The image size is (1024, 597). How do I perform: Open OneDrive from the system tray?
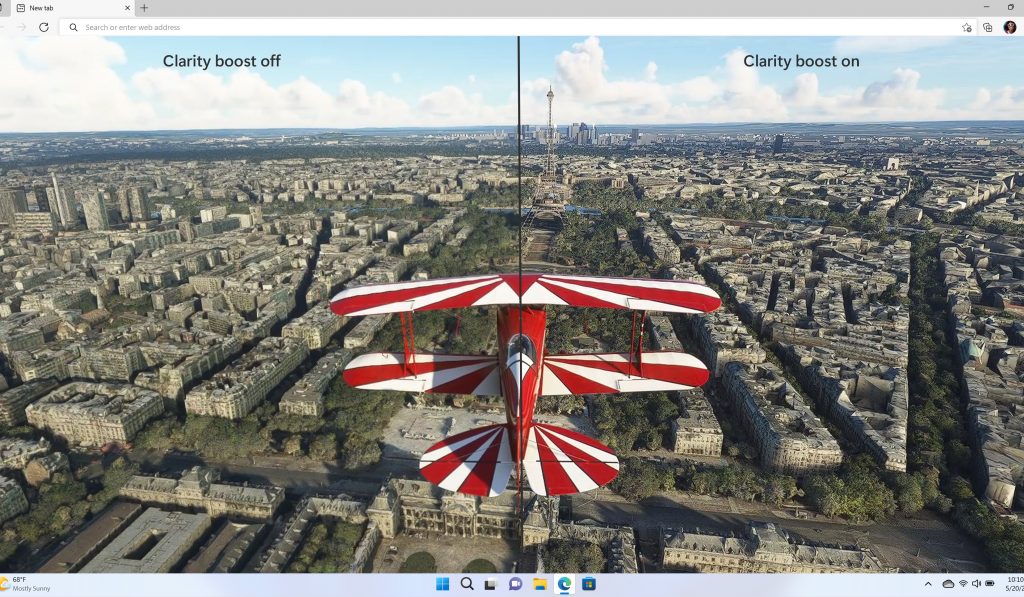[947, 583]
